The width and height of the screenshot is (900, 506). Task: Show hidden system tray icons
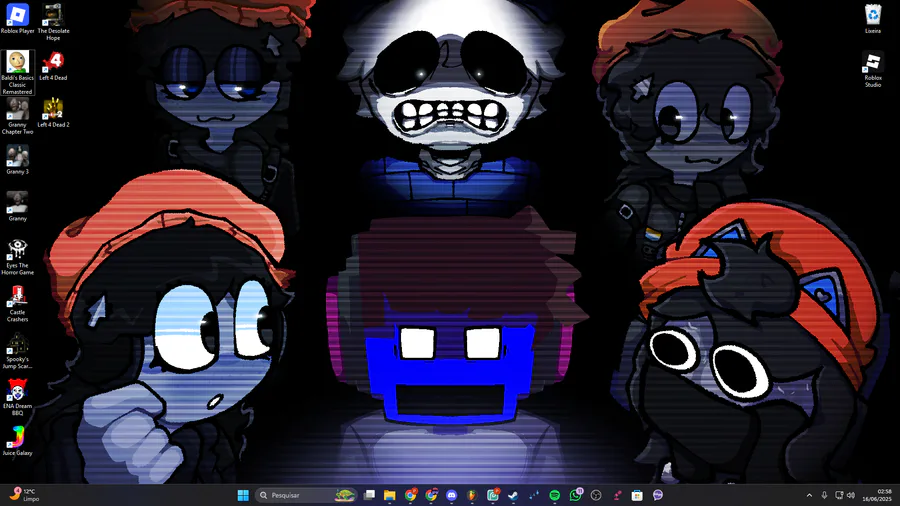(x=809, y=495)
